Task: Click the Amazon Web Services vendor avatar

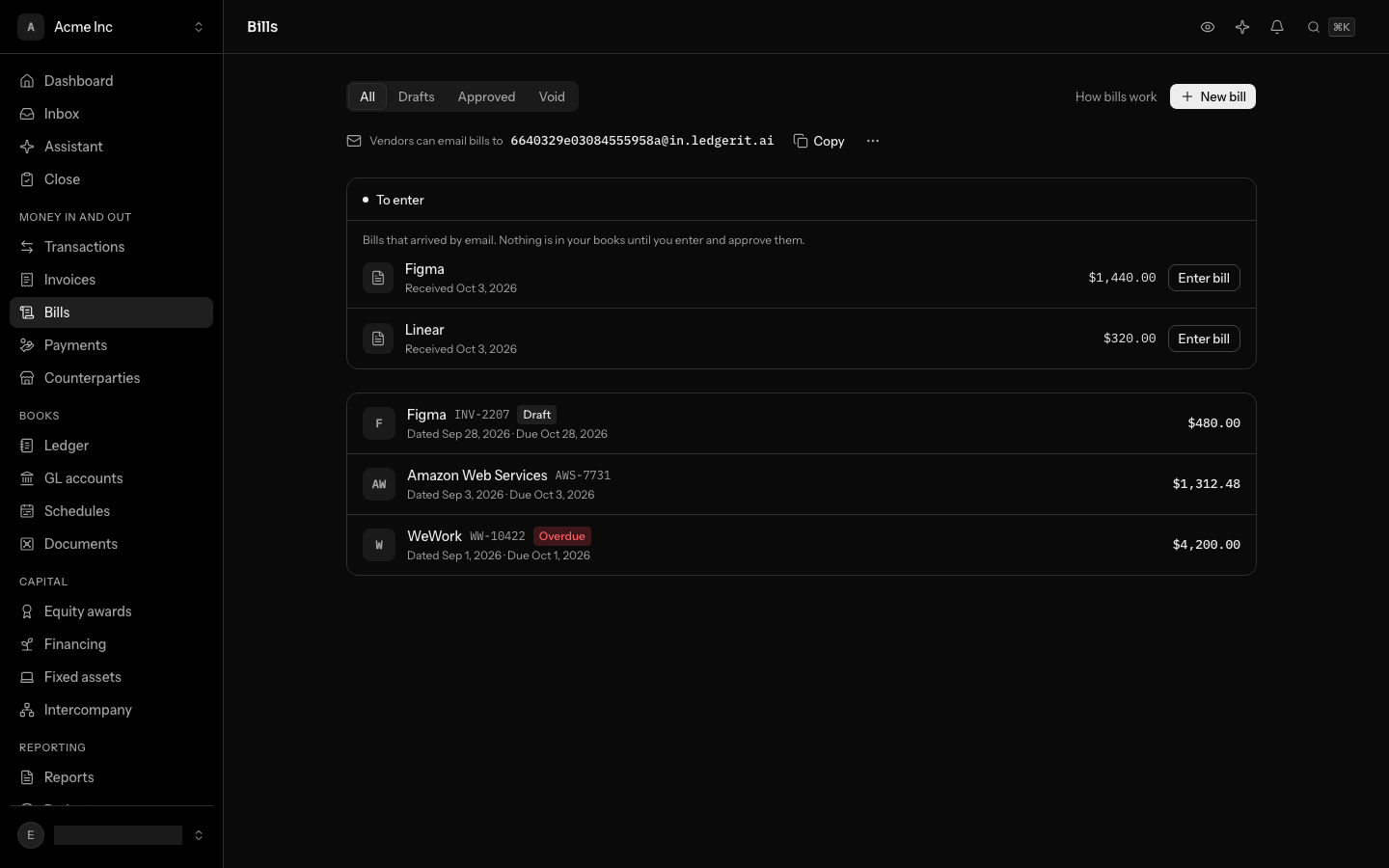Action: (379, 484)
